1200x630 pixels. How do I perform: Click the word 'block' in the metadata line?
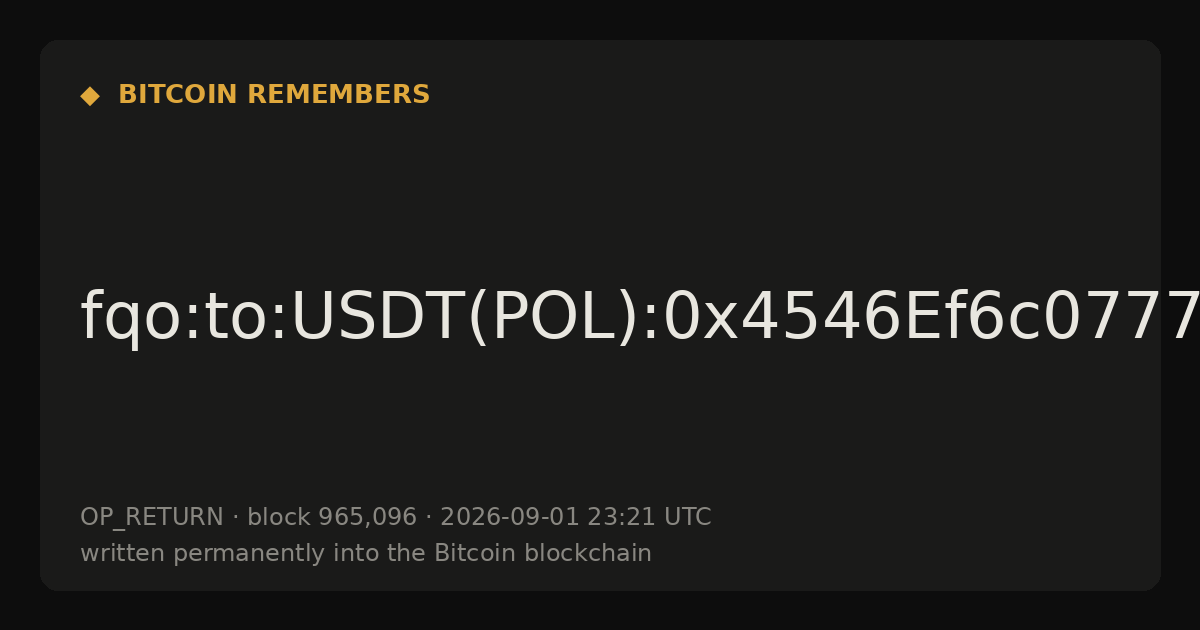[x=279, y=517]
